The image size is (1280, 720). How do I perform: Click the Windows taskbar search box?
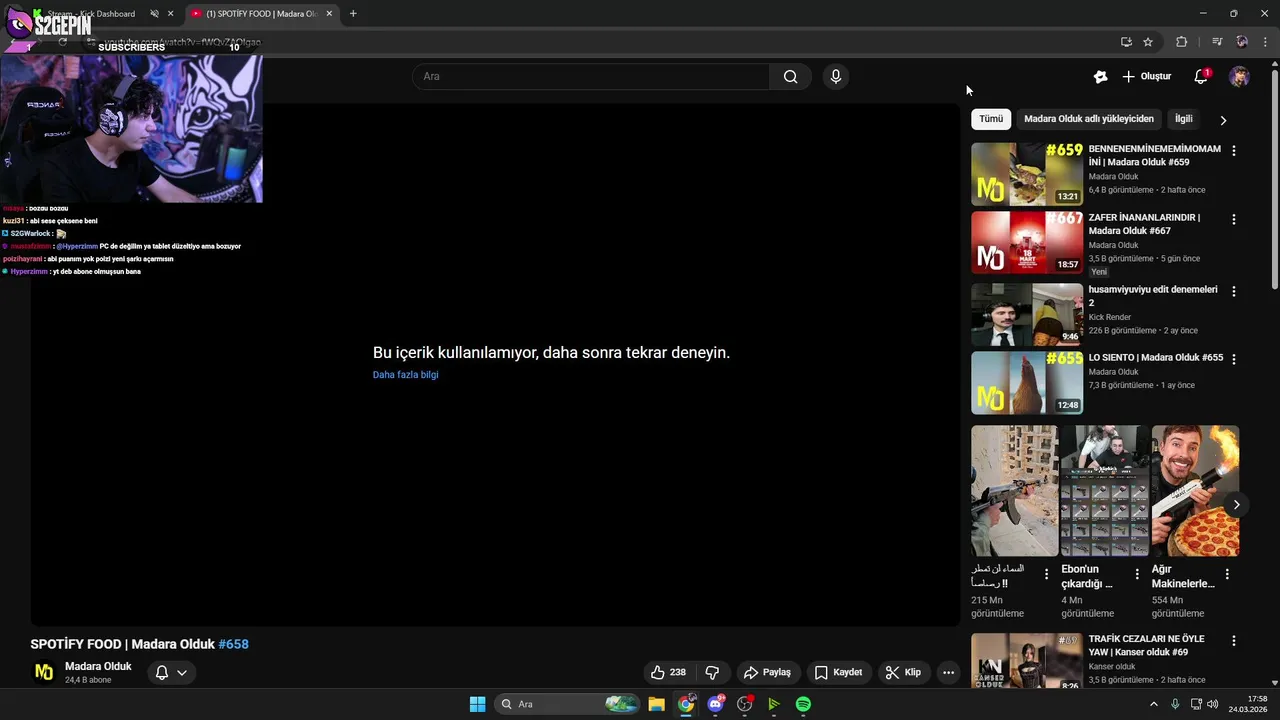565,704
